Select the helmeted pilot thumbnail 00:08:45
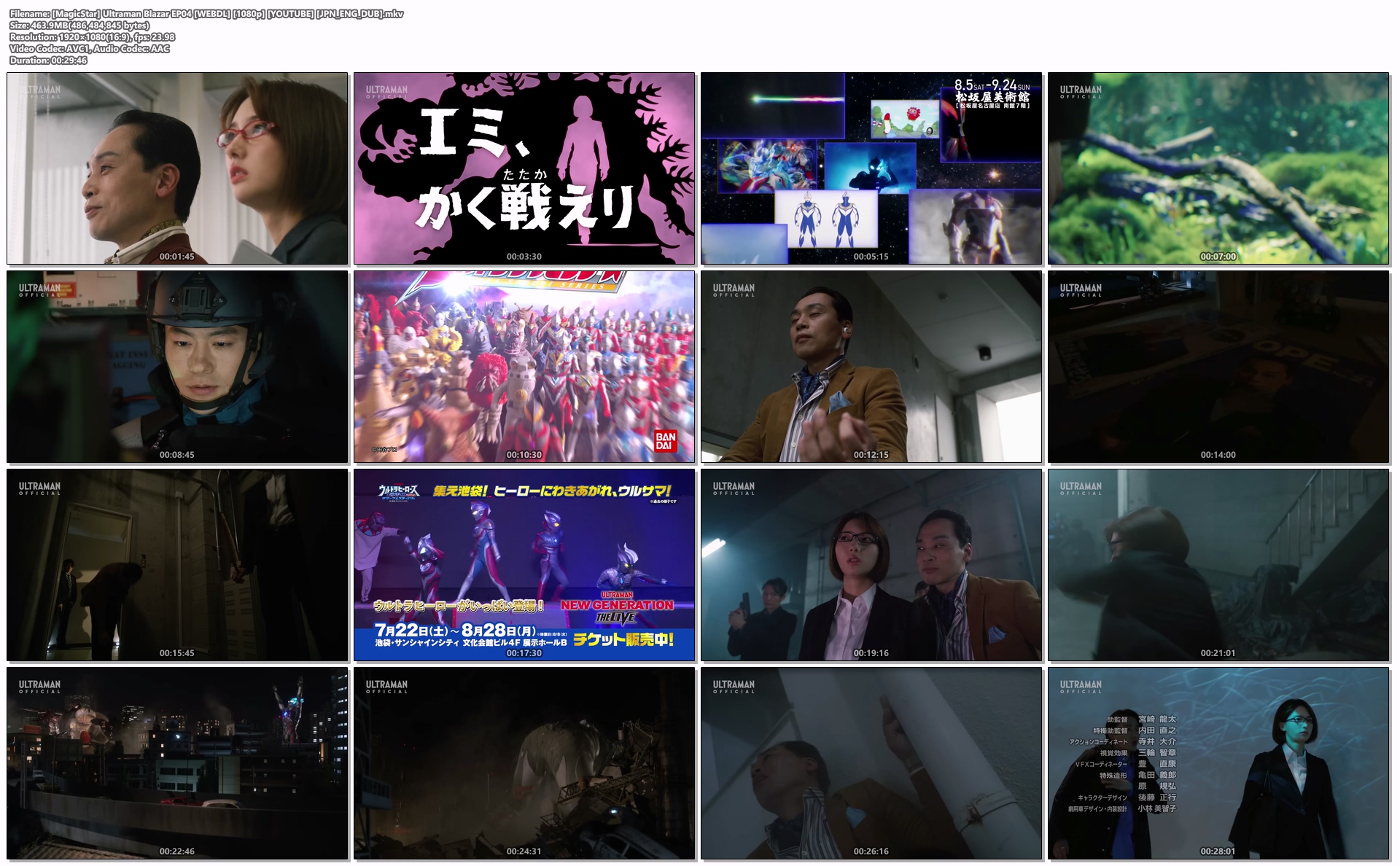Screen dimensions: 1400x866 click(x=177, y=367)
